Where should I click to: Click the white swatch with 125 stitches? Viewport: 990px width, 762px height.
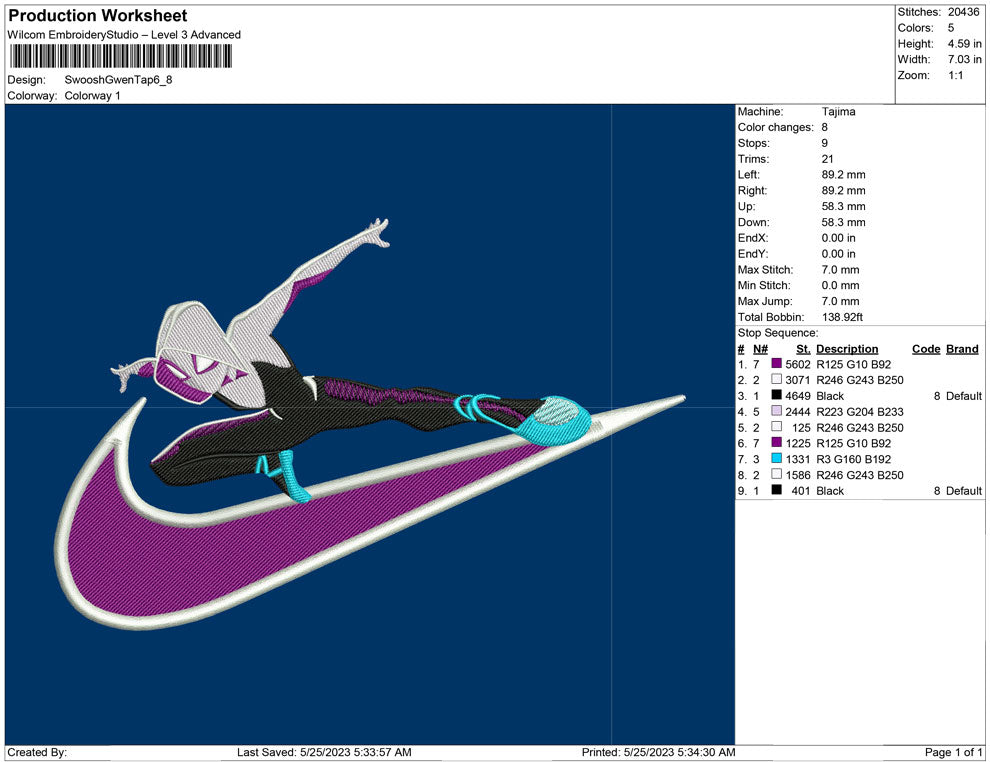pos(777,427)
